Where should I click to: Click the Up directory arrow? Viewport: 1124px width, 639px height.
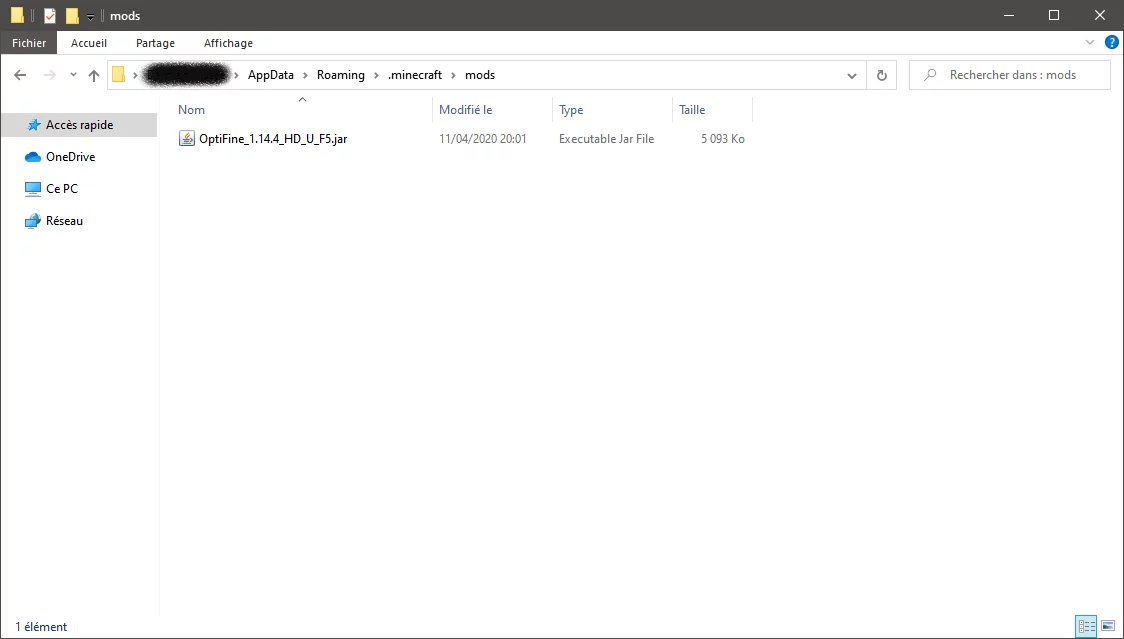pos(94,75)
